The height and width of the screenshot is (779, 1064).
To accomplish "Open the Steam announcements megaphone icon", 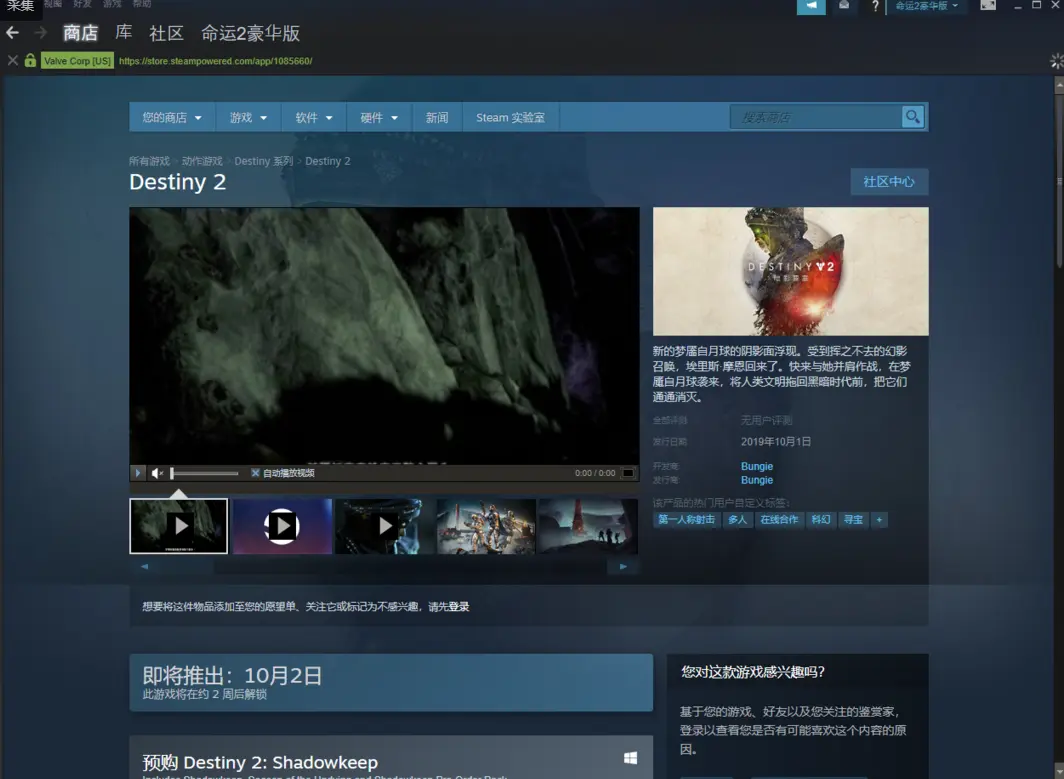I will [811, 5].
